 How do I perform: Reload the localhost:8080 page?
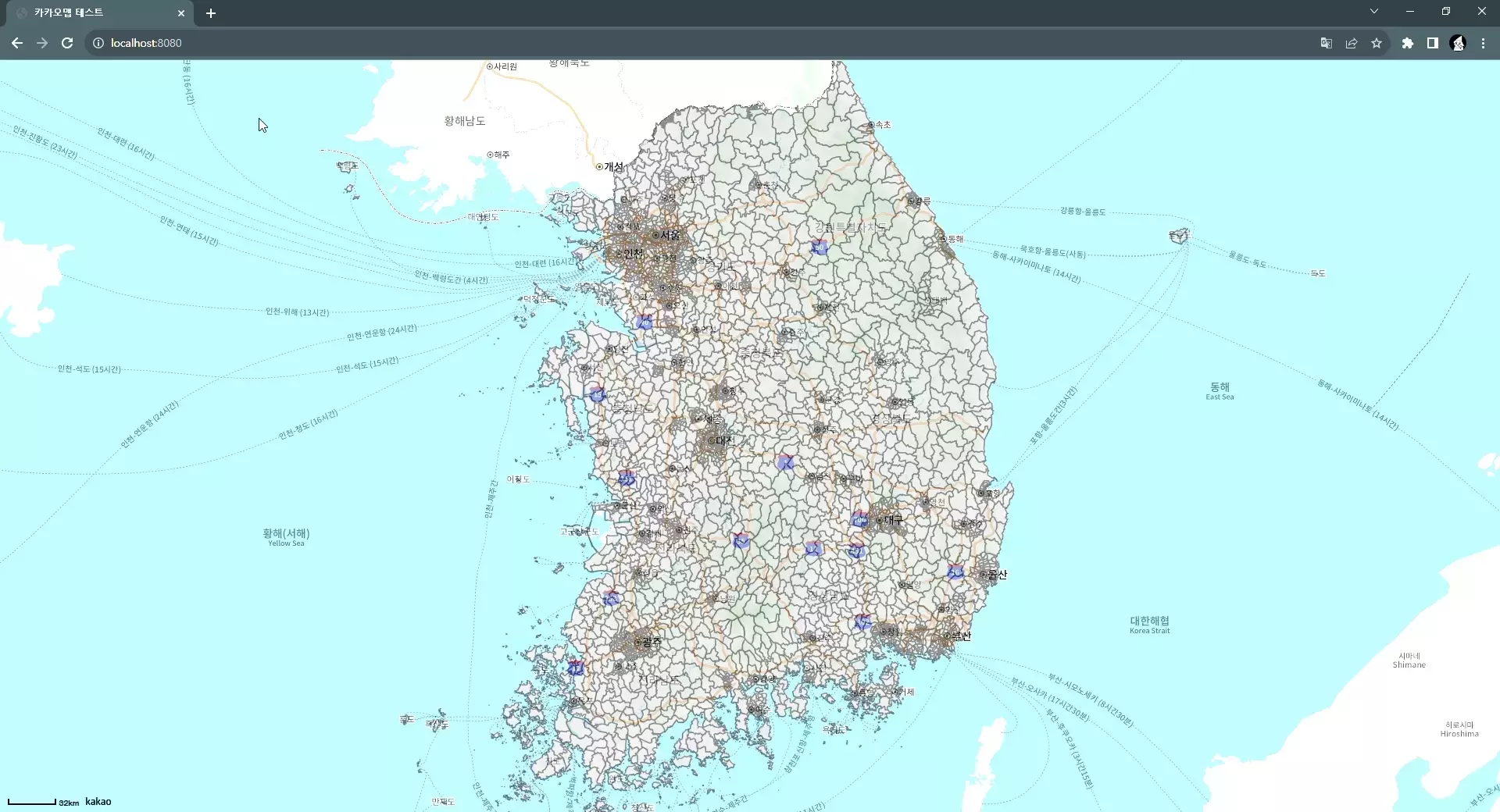pyautogui.click(x=67, y=43)
